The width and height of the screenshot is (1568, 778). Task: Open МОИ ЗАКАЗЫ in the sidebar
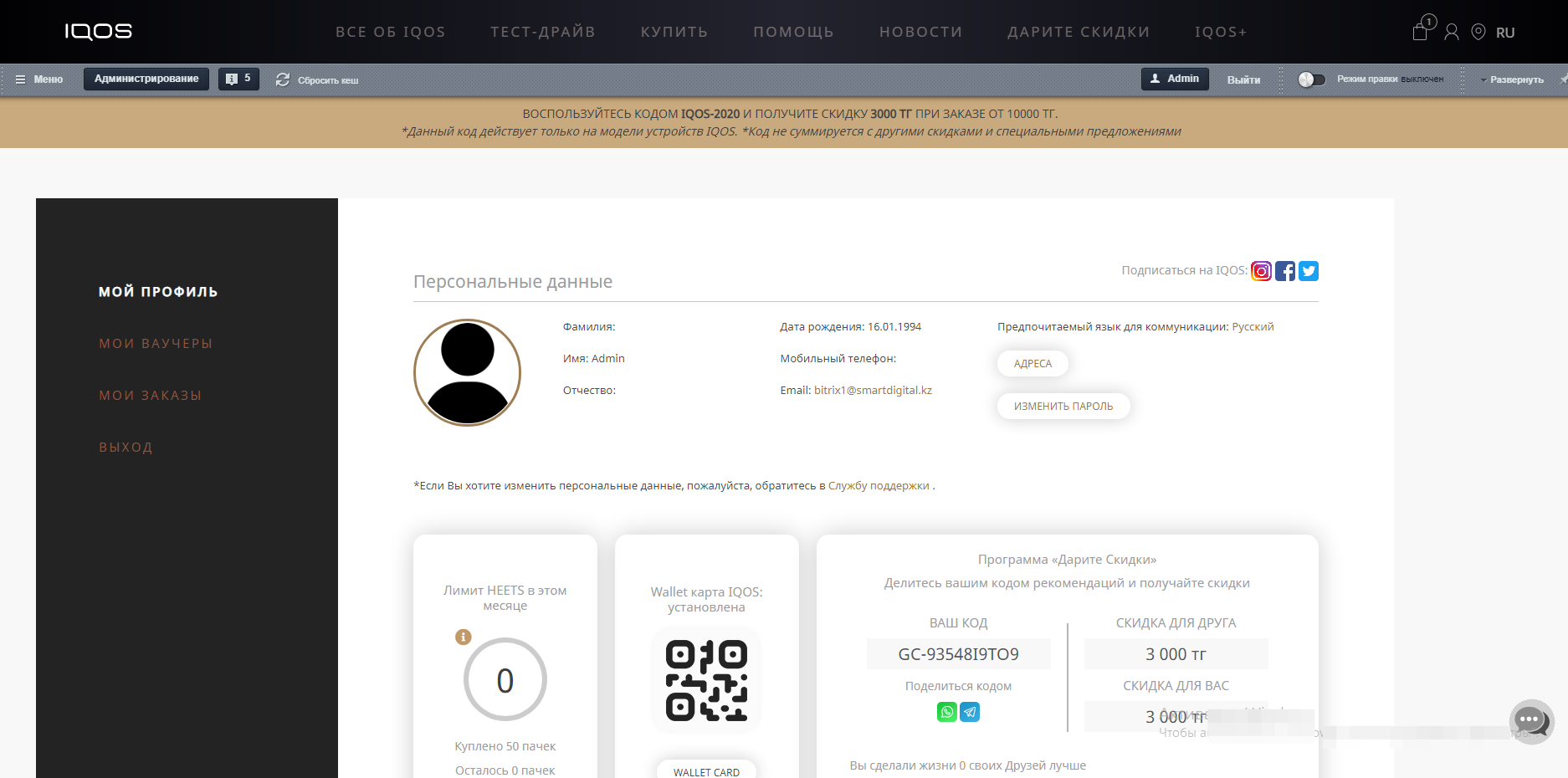[151, 396]
